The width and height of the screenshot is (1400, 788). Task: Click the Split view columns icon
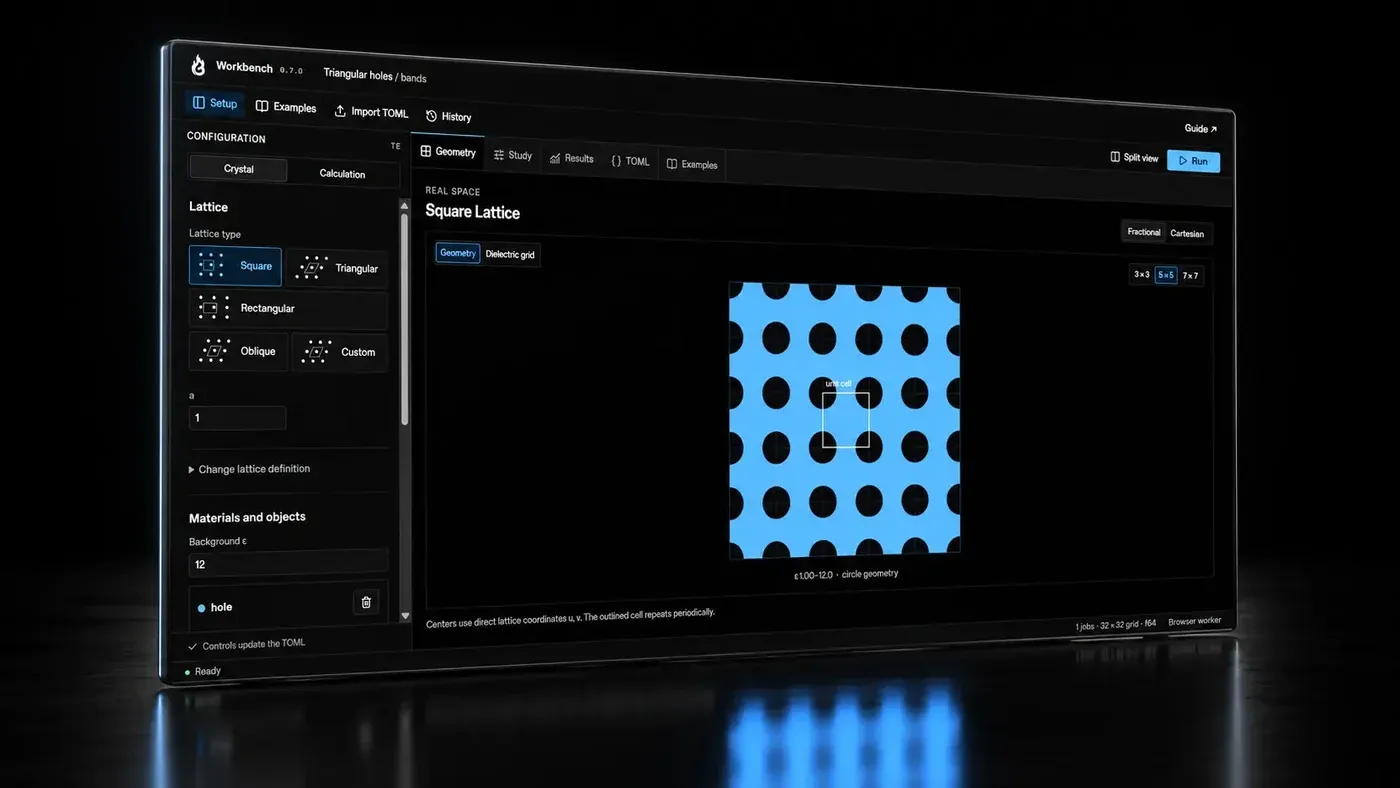point(1115,157)
